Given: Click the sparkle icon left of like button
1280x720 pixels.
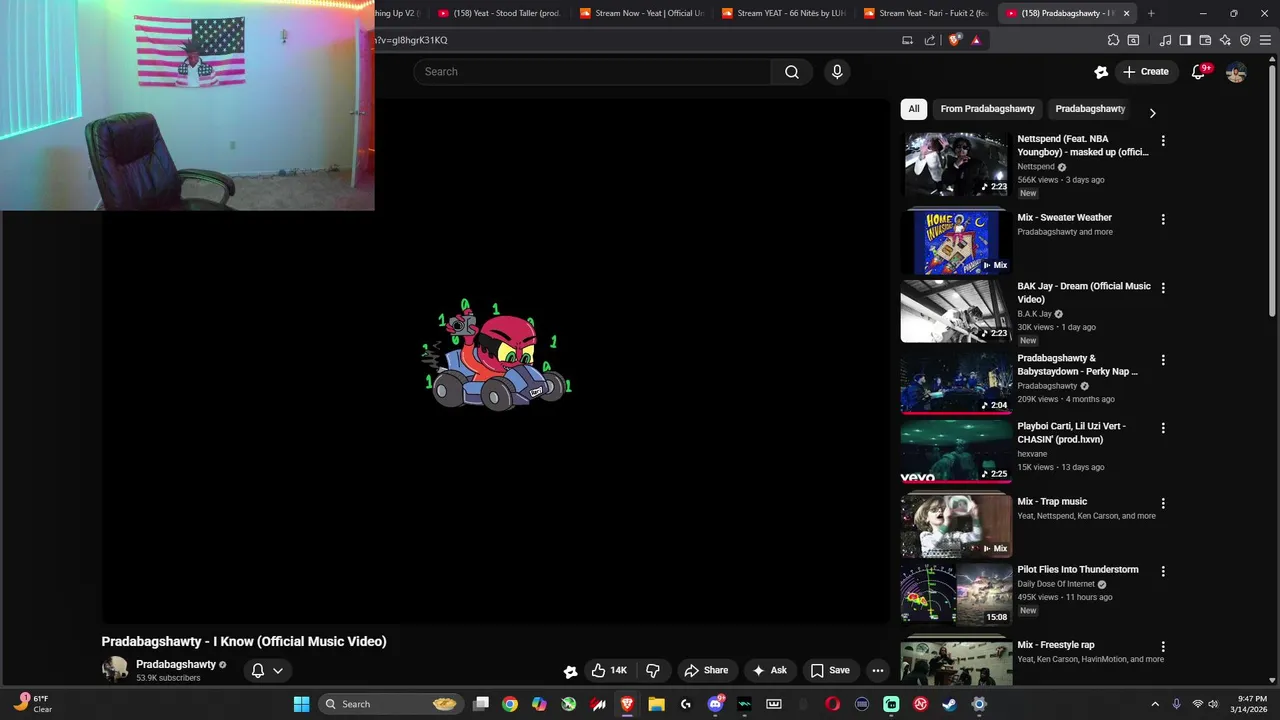Looking at the screenshot, I should (570, 671).
